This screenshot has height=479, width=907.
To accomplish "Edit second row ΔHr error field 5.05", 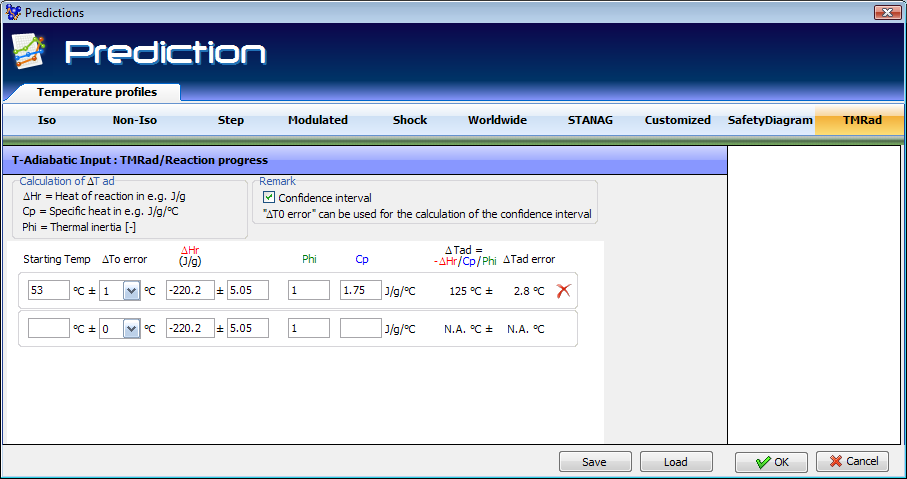I will tap(248, 329).
